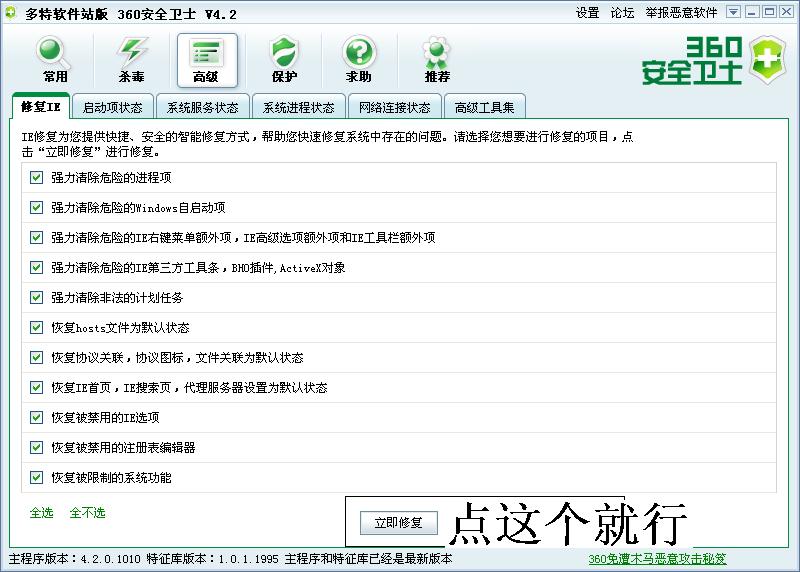Switch to the 高级工具集 tab

(484, 107)
